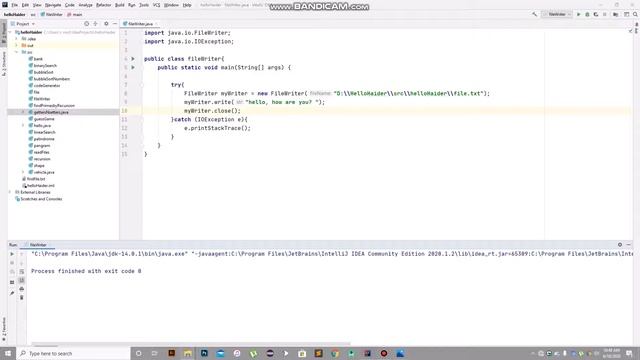The width and height of the screenshot is (640, 360).
Task: Pin the Run tab with pin icon
Action: tap(12, 293)
